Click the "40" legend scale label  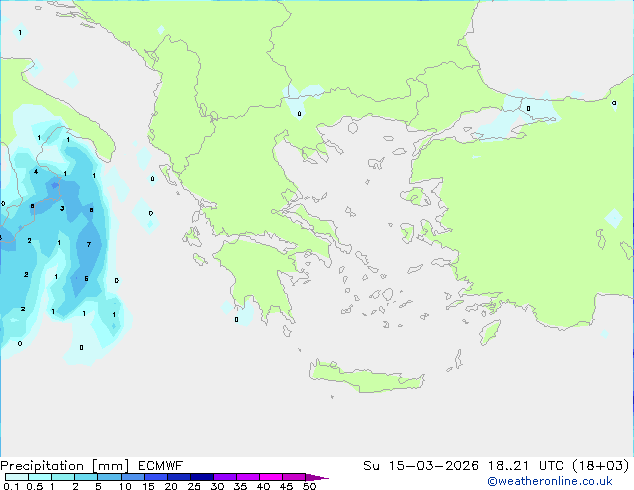[x=263, y=486]
